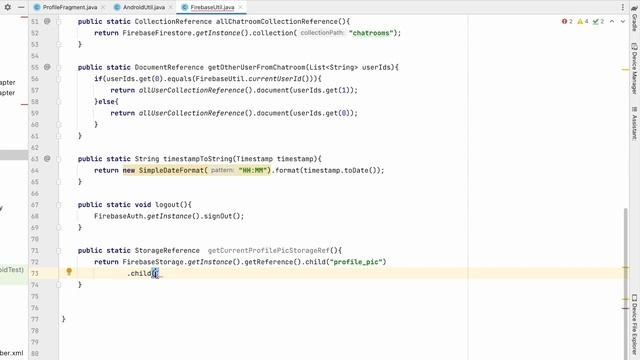Click line number 77 in gutter
The image size is (640, 360).
click(35, 319)
